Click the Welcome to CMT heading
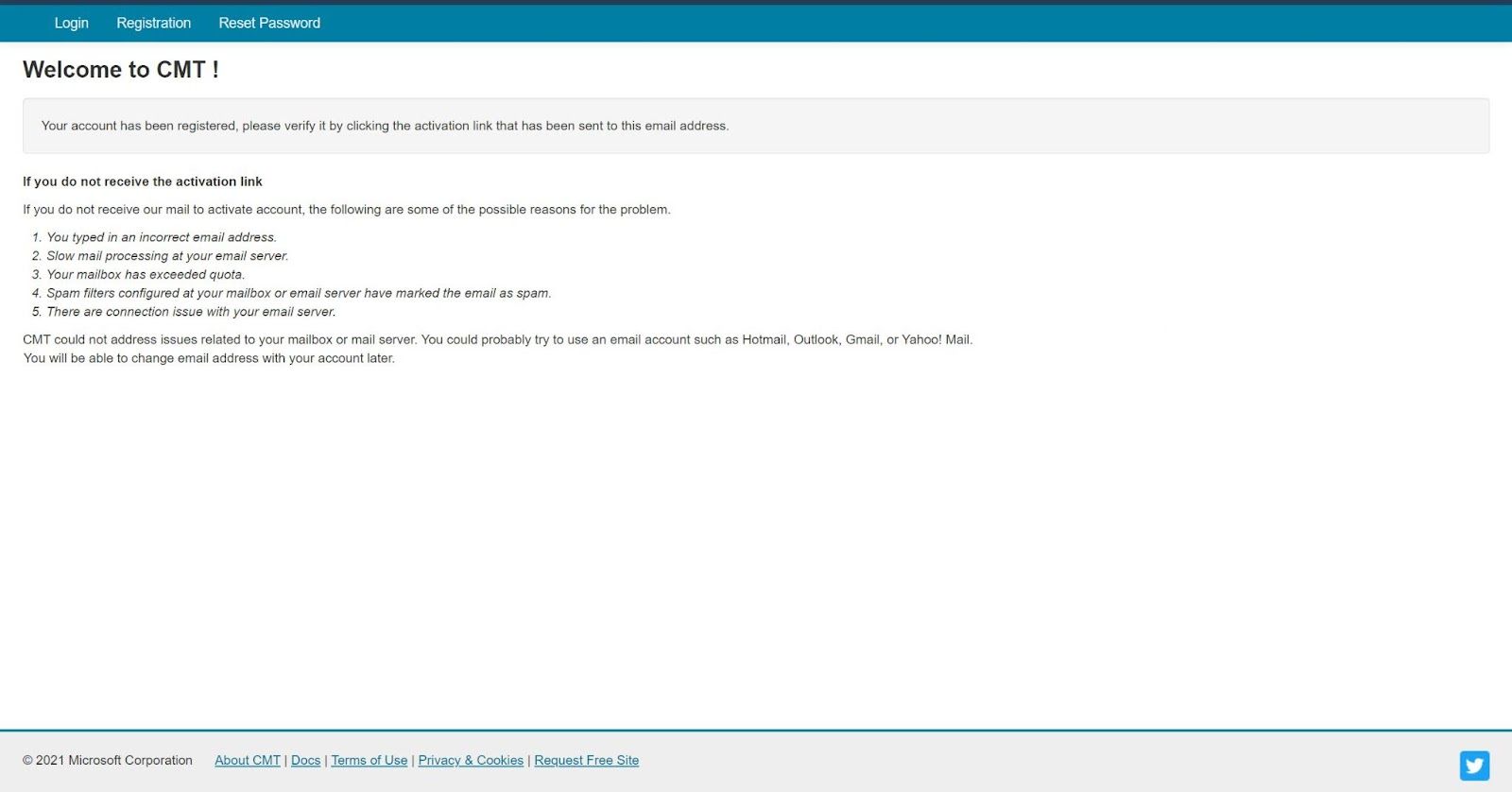The height and width of the screenshot is (792, 1512). coord(121,70)
